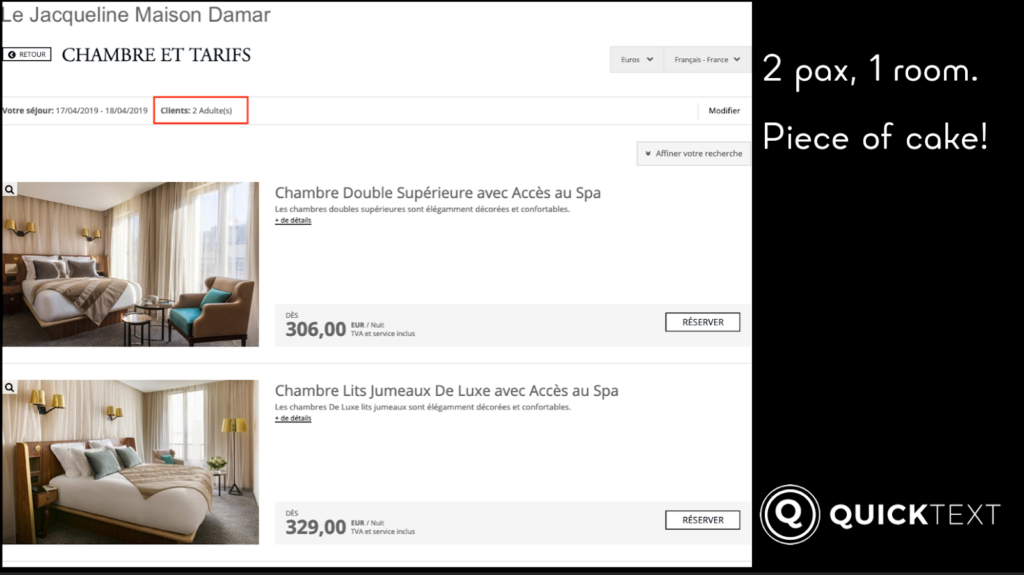1024x575 pixels.
Task: Click the Quicktext logo icon
Action: 790,514
